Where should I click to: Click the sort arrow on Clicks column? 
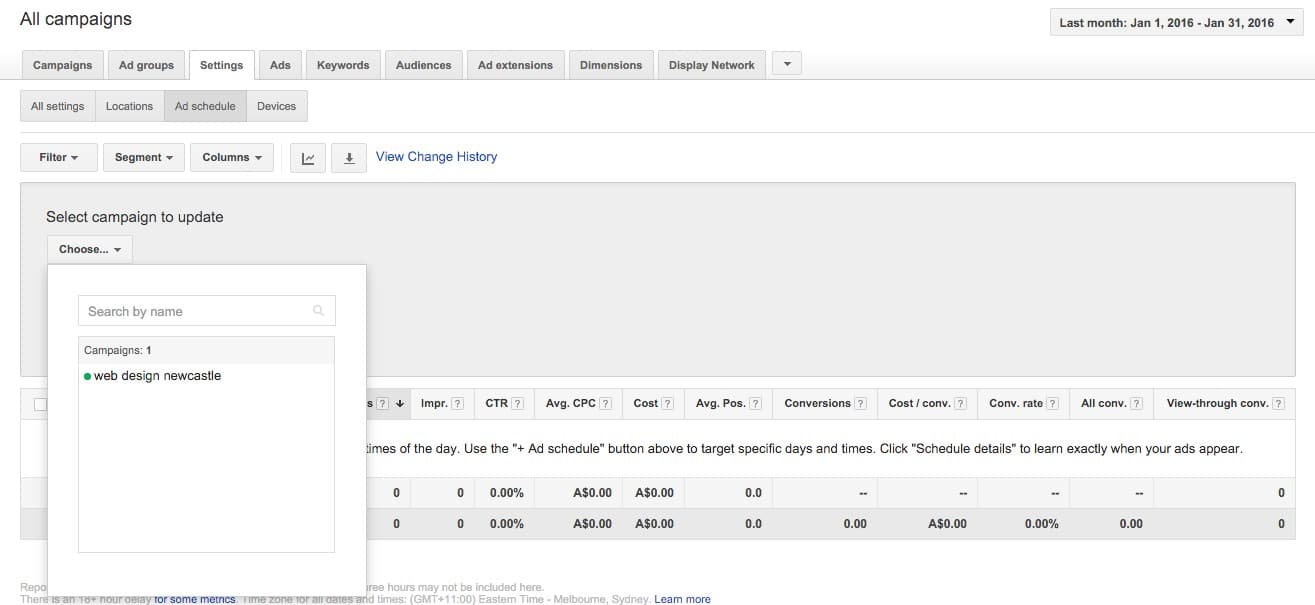(399, 403)
